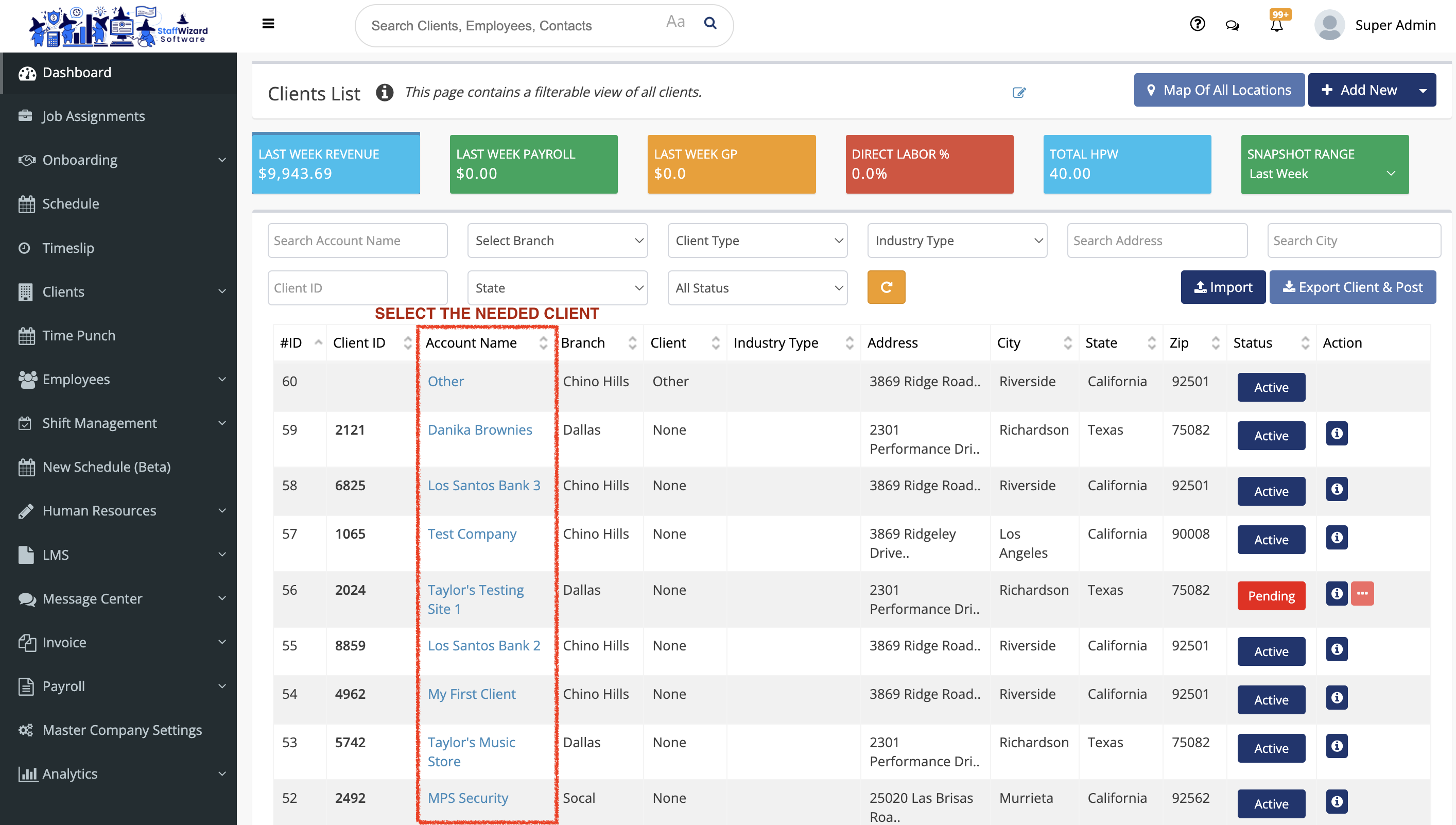Open the Los Santos Bank 3 client
1456x825 pixels.
tap(483, 486)
